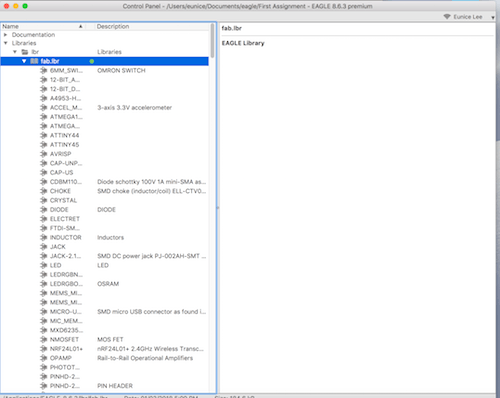Click the device icon beside OPAMP

tap(43, 358)
